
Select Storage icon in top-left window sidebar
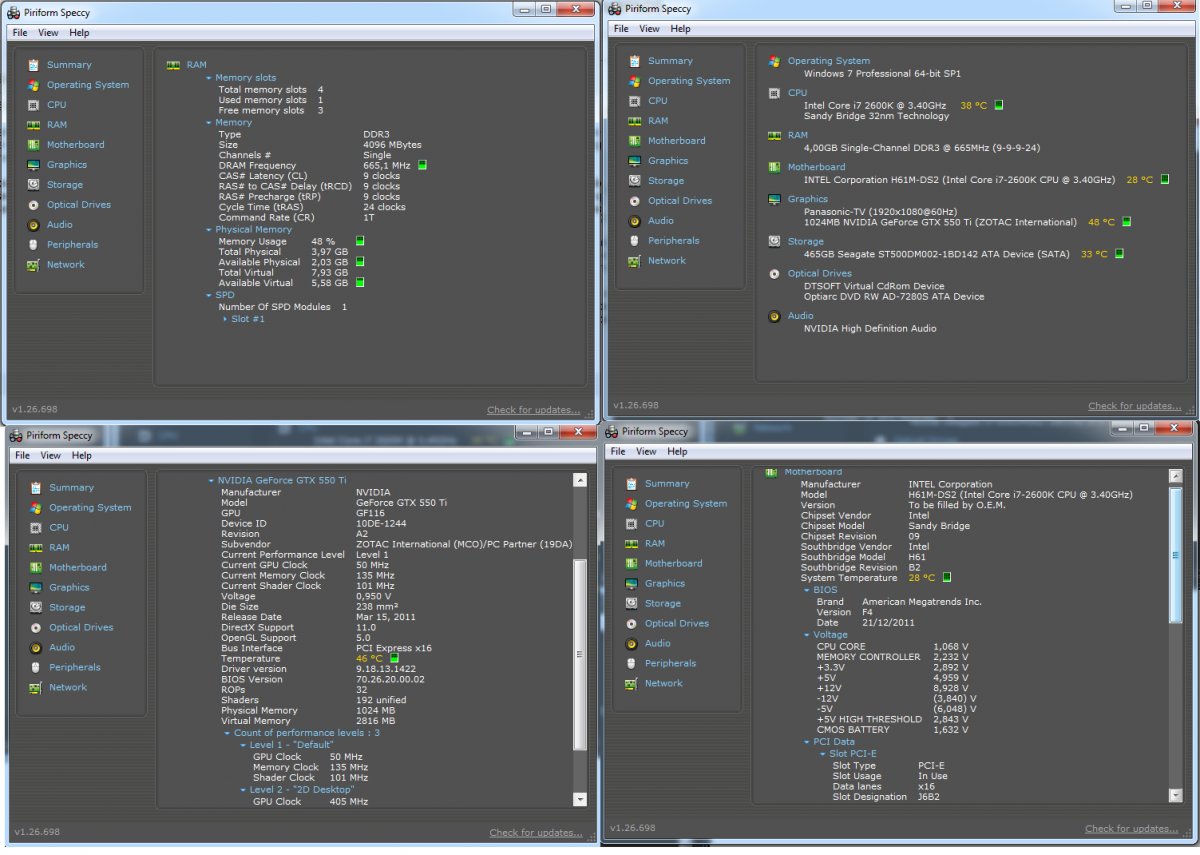coord(34,185)
